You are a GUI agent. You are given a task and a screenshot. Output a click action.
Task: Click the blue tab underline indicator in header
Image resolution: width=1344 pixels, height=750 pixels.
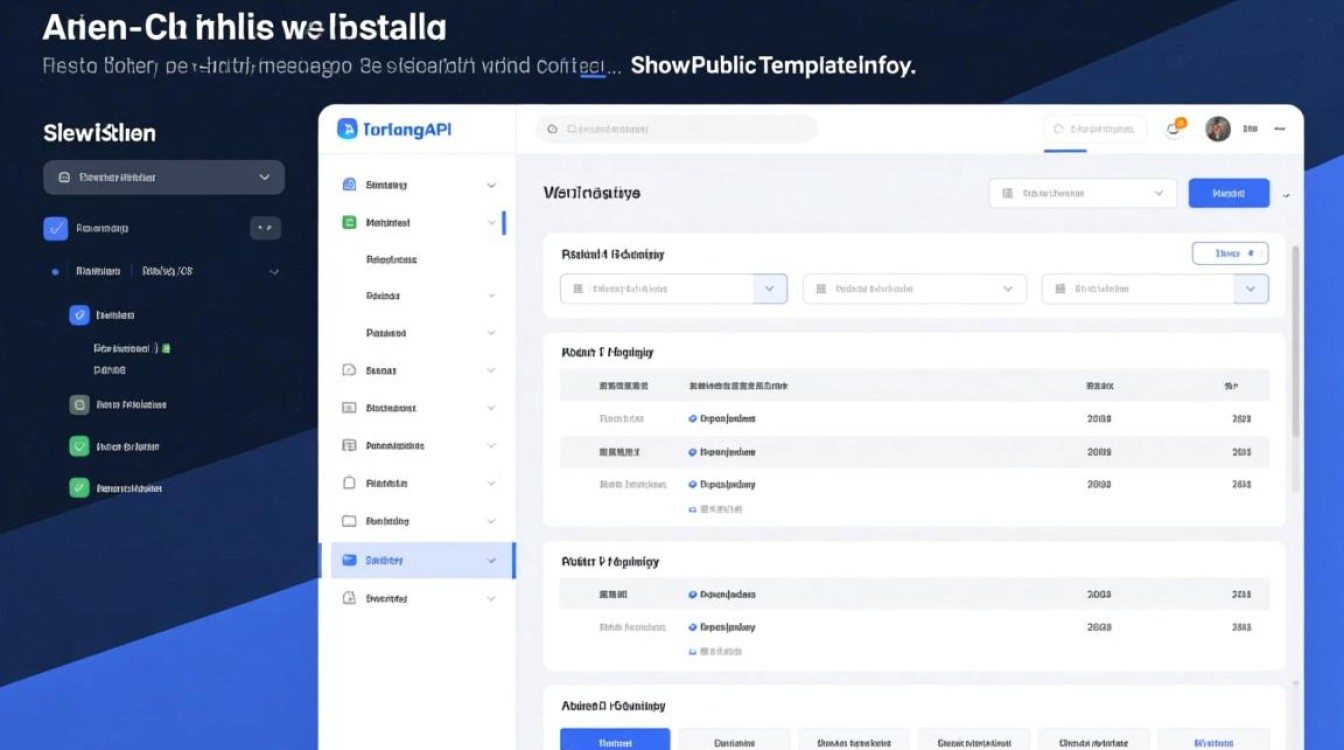point(1067,150)
